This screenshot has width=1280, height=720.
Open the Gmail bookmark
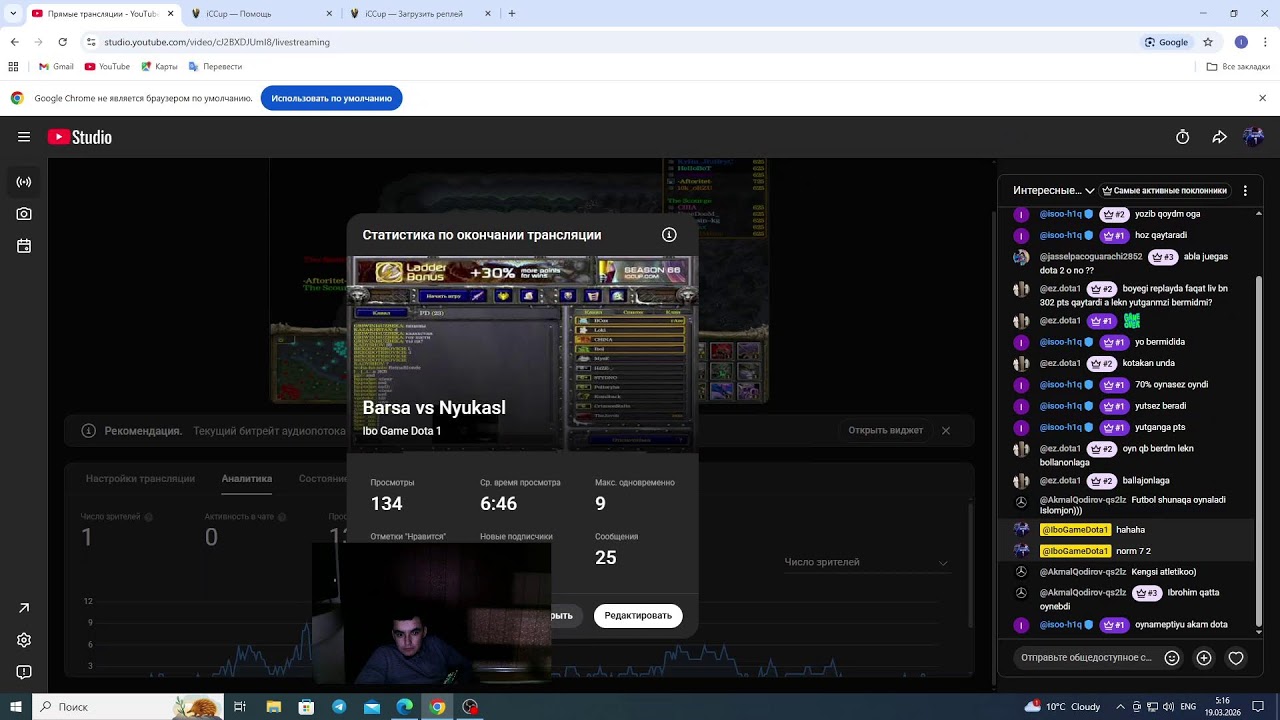coord(56,67)
